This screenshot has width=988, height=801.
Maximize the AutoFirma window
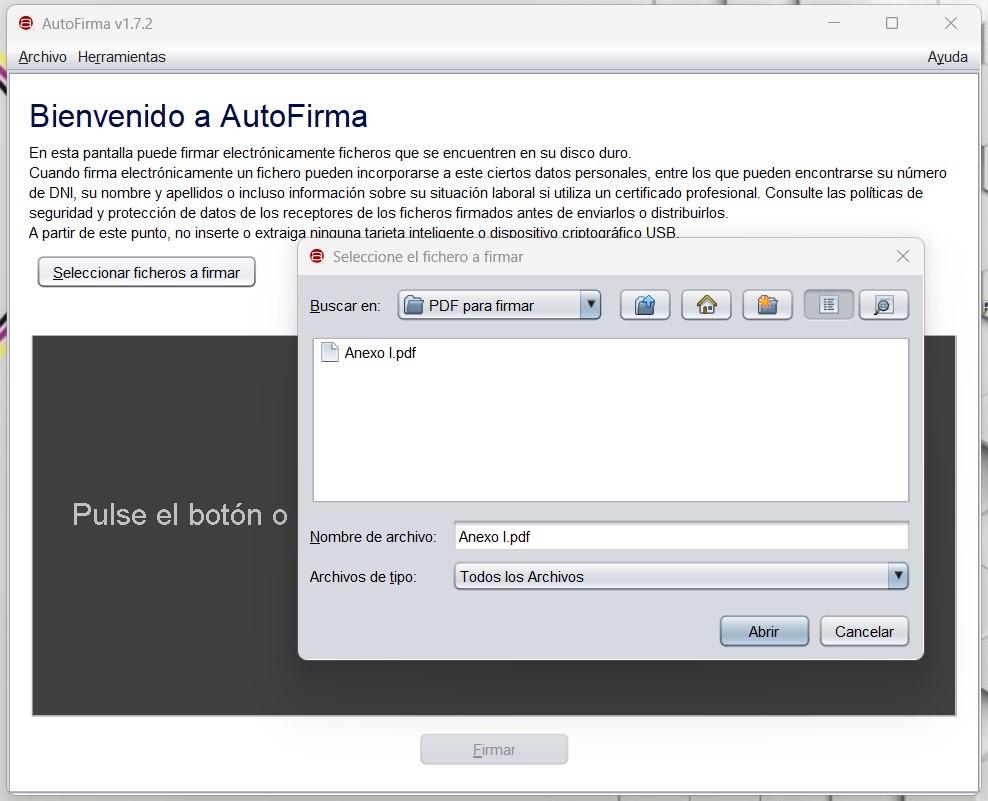[892, 23]
